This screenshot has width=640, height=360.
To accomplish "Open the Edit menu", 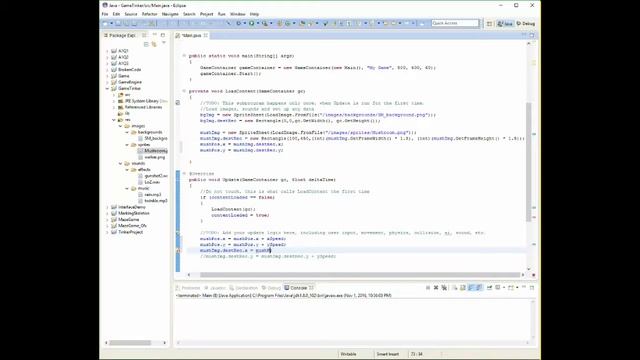I will (116, 14).
